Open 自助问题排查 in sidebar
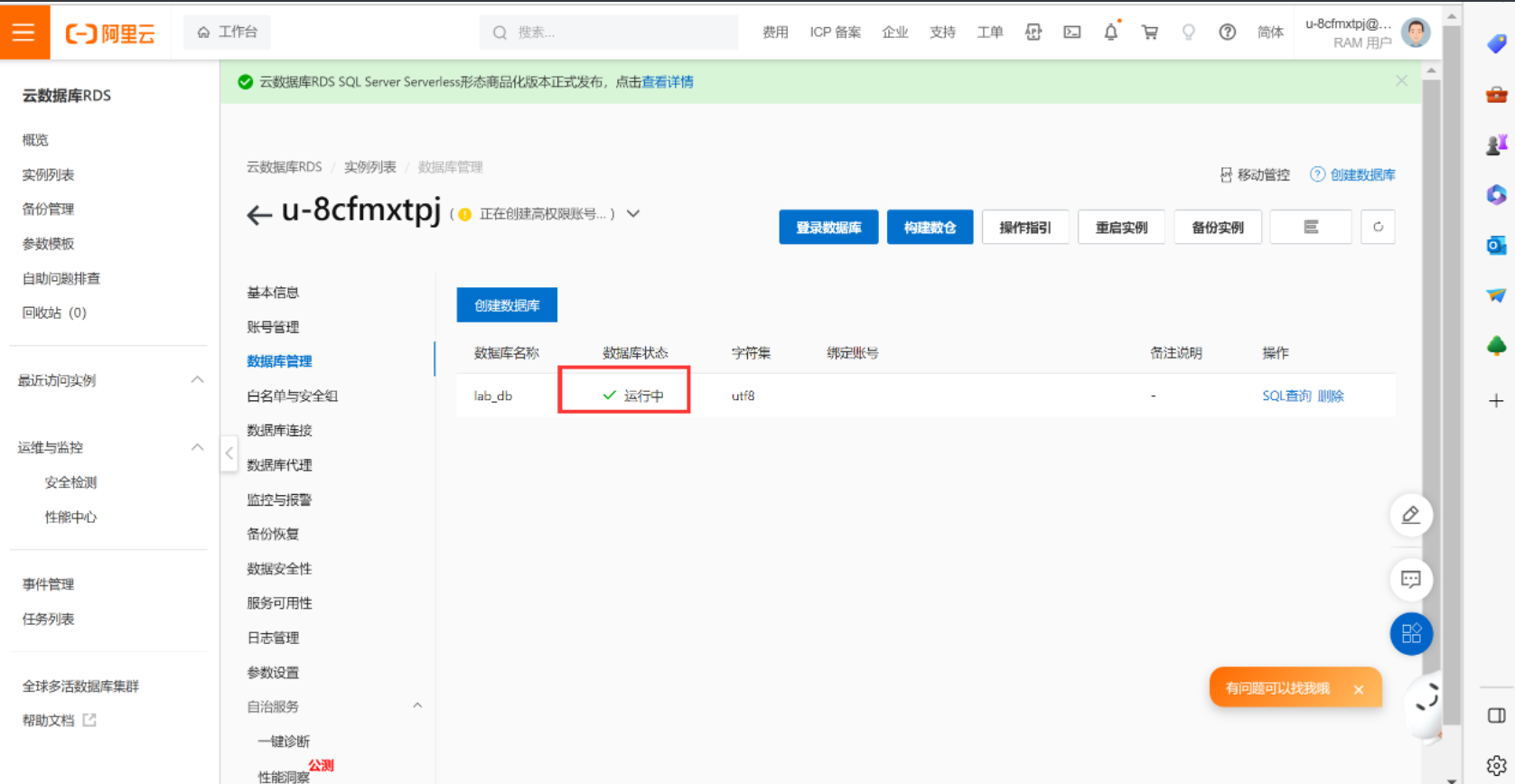 pos(61,278)
